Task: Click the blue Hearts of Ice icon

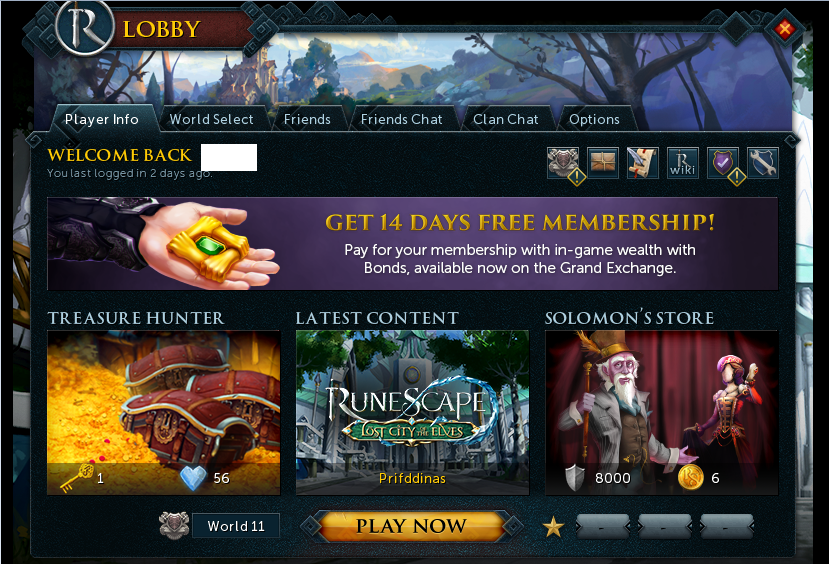Action: [x=193, y=478]
